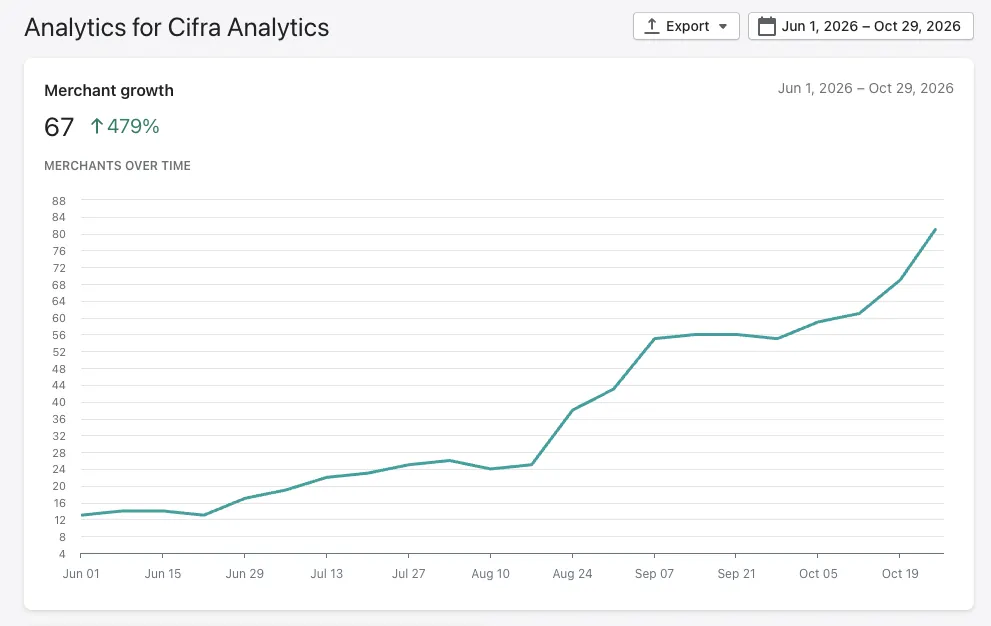Click the calendar icon in date picker
The height and width of the screenshot is (626, 991).
(x=767, y=27)
